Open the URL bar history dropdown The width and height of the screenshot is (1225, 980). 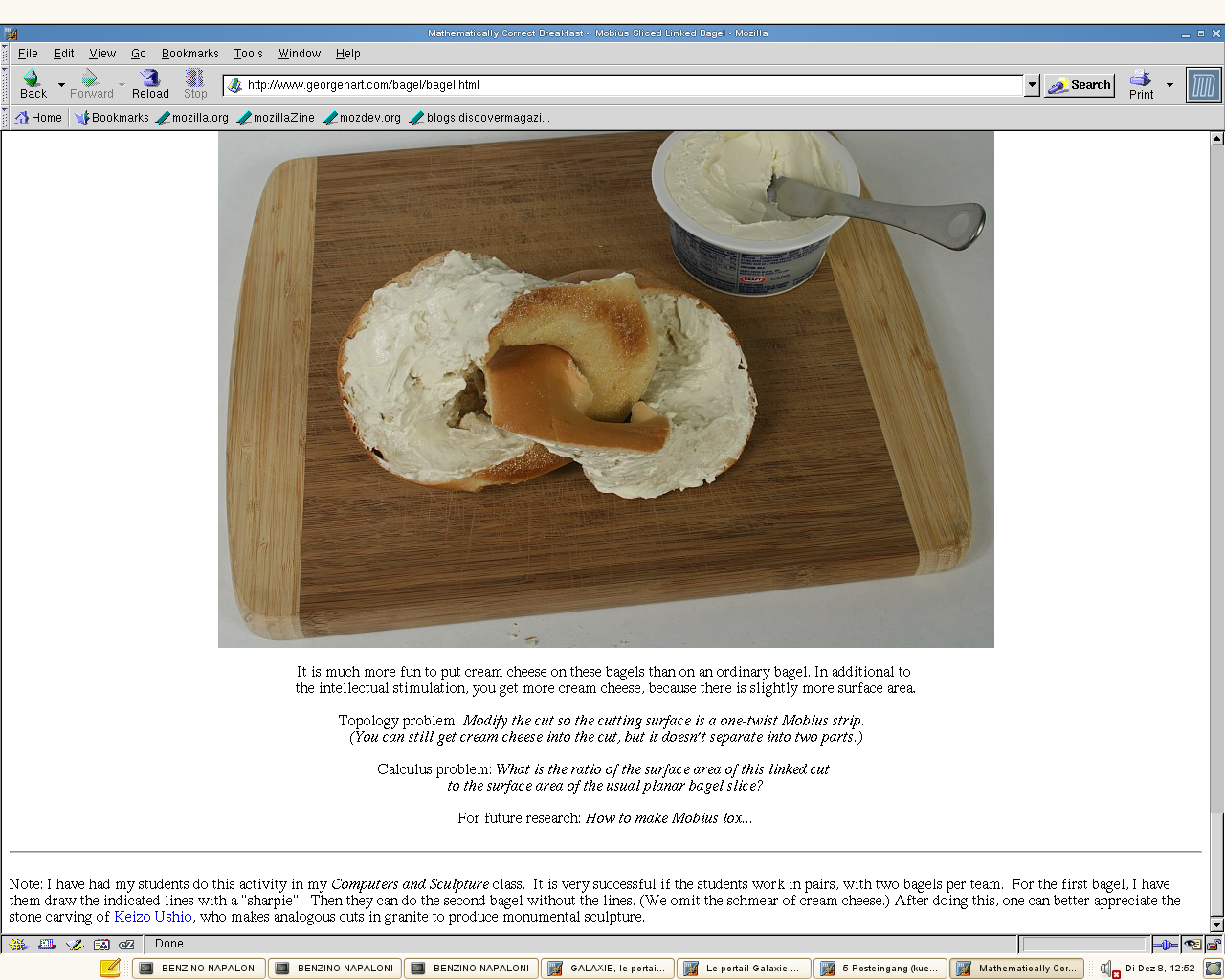tap(1032, 85)
